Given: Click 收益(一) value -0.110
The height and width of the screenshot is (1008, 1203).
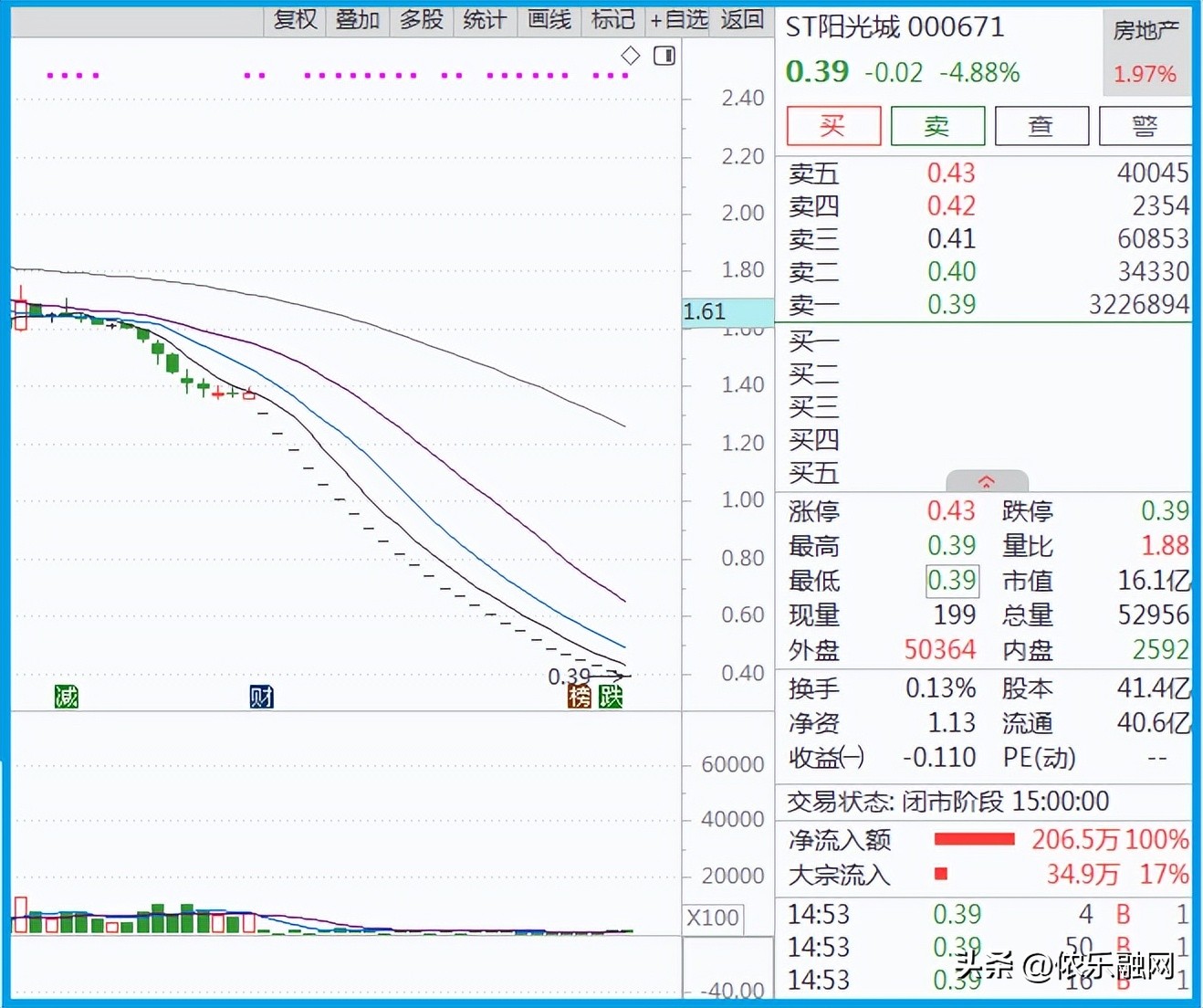Looking at the screenshot, I should [x=939, y=757].
